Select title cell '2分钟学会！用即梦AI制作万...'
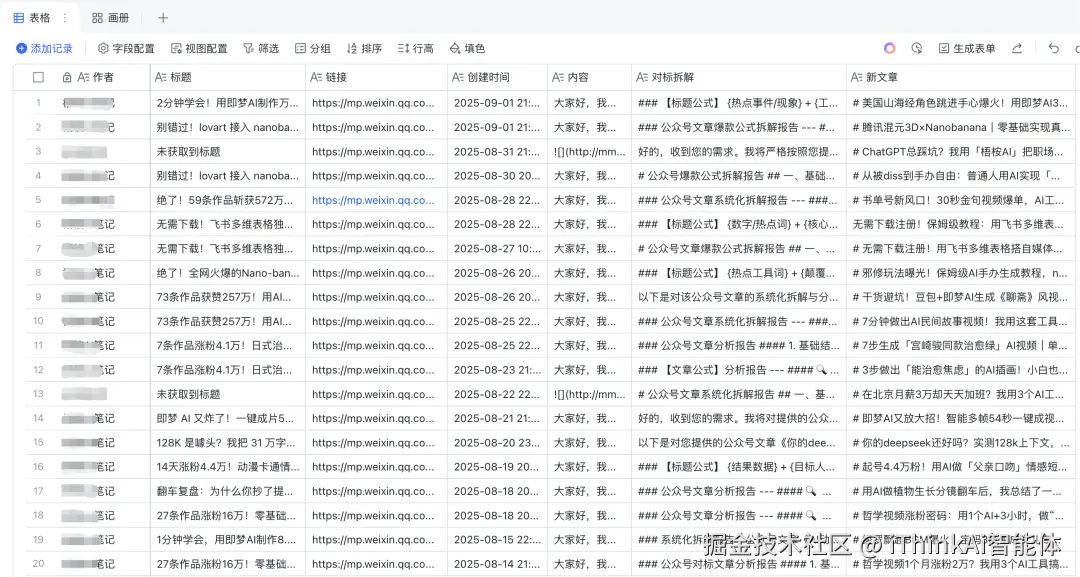 click(227, 103)
